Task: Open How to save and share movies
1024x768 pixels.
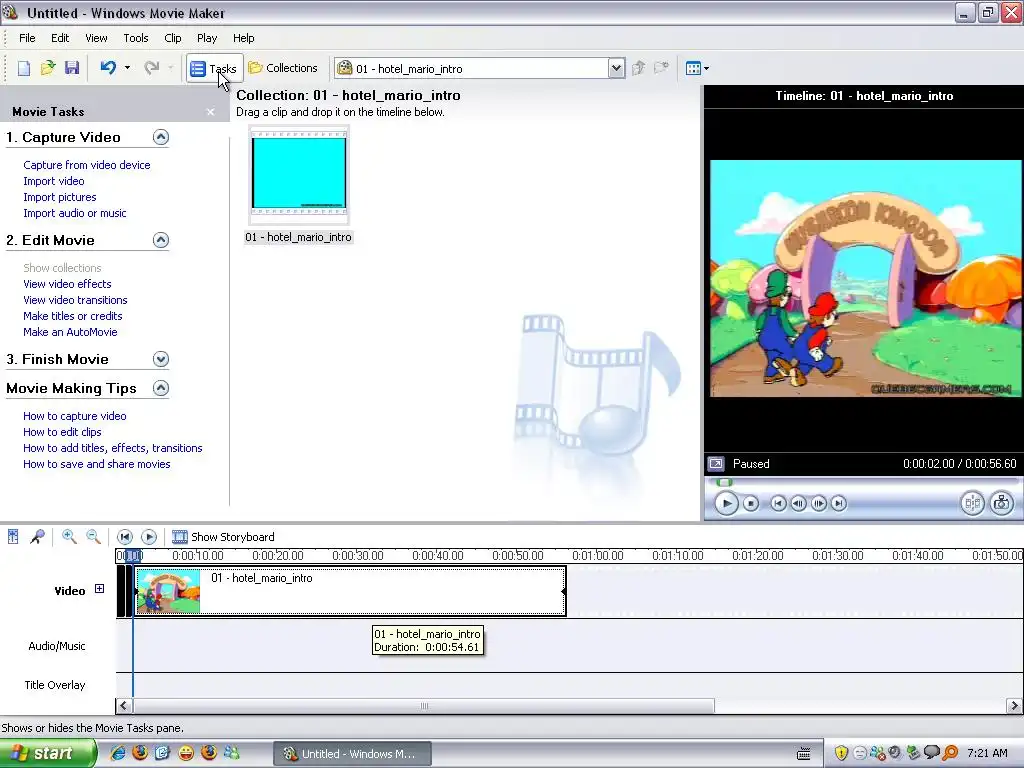Action: (97, 464)
